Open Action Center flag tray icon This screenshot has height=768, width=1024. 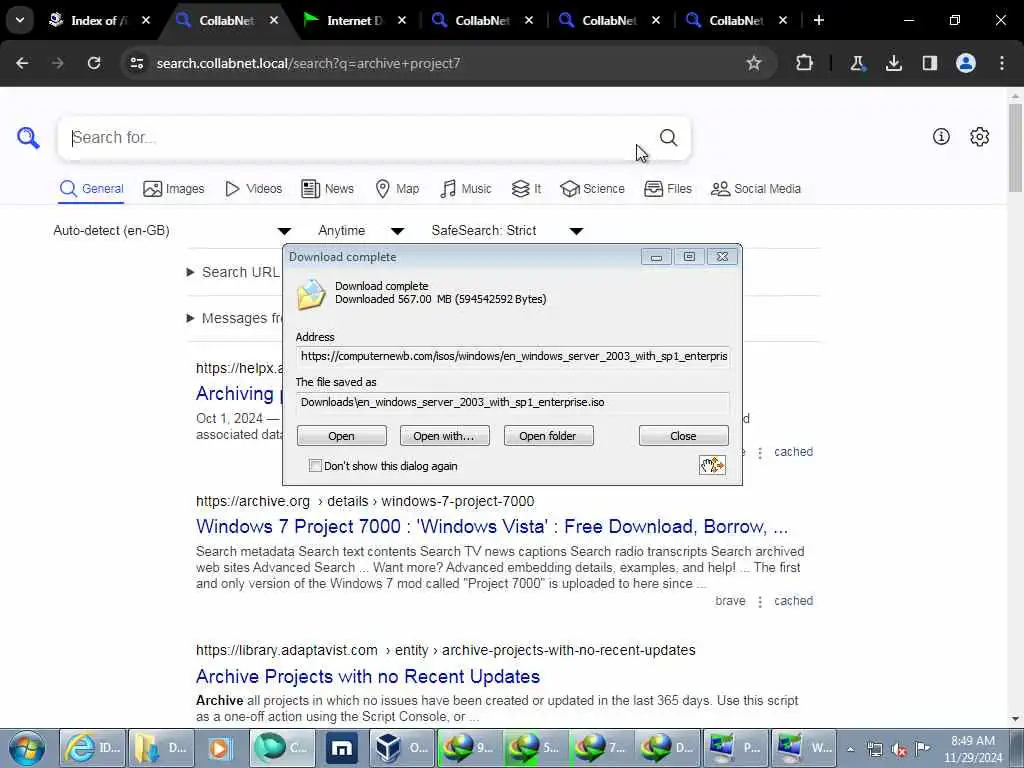[923, 749]
